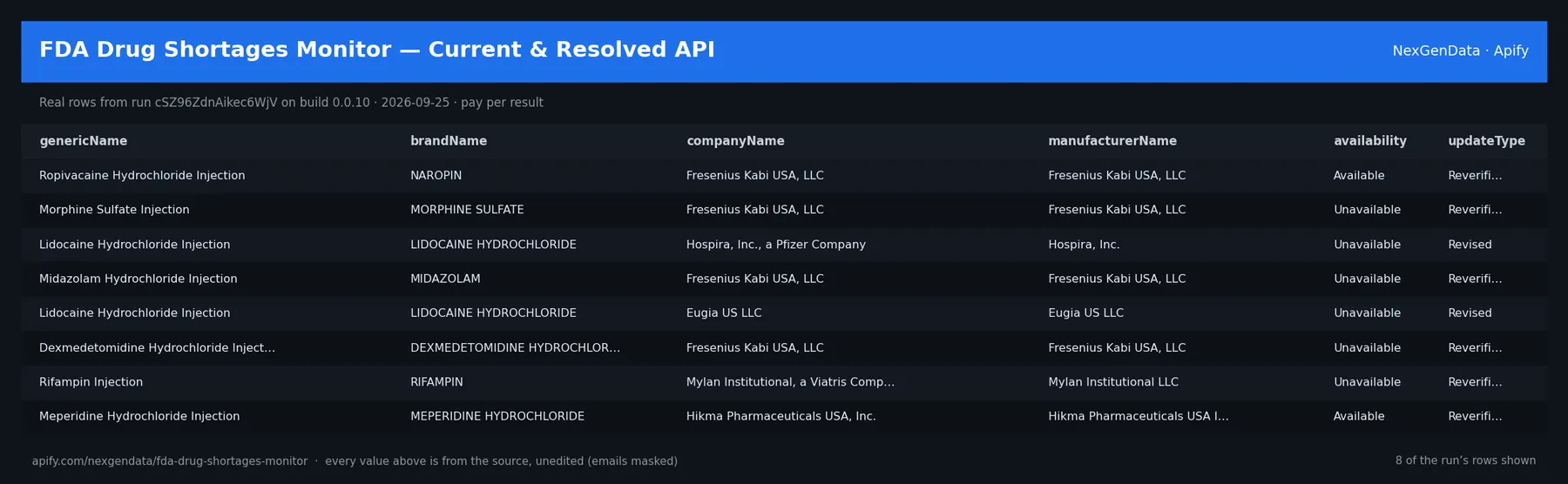The image size is (1568, 484).
Task: Click updateType value in the Rifampin row
Action: (x=1475, y=382)
